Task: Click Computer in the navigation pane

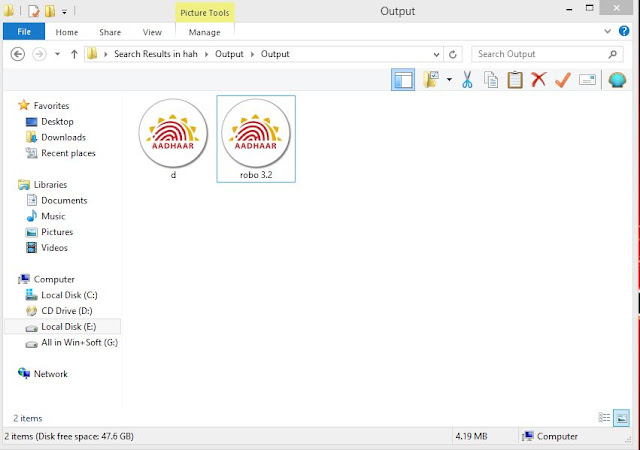Action: (54, 279)
